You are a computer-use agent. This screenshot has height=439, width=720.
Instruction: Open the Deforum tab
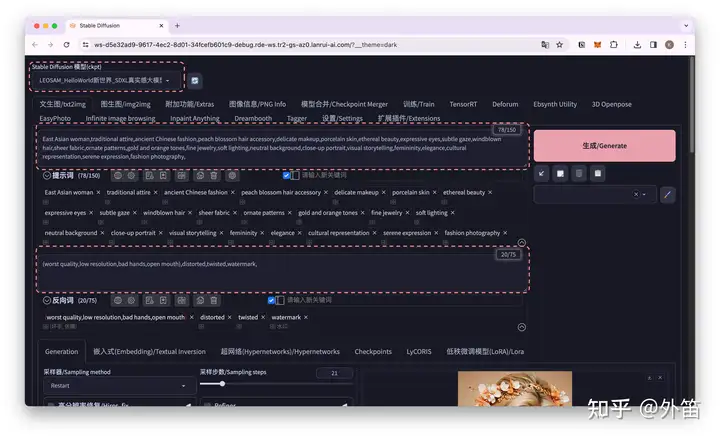505,104
